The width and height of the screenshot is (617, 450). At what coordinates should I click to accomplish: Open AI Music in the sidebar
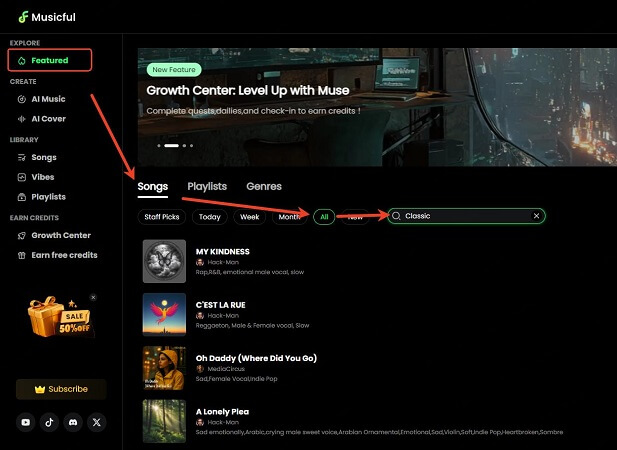tap(48, 99)
